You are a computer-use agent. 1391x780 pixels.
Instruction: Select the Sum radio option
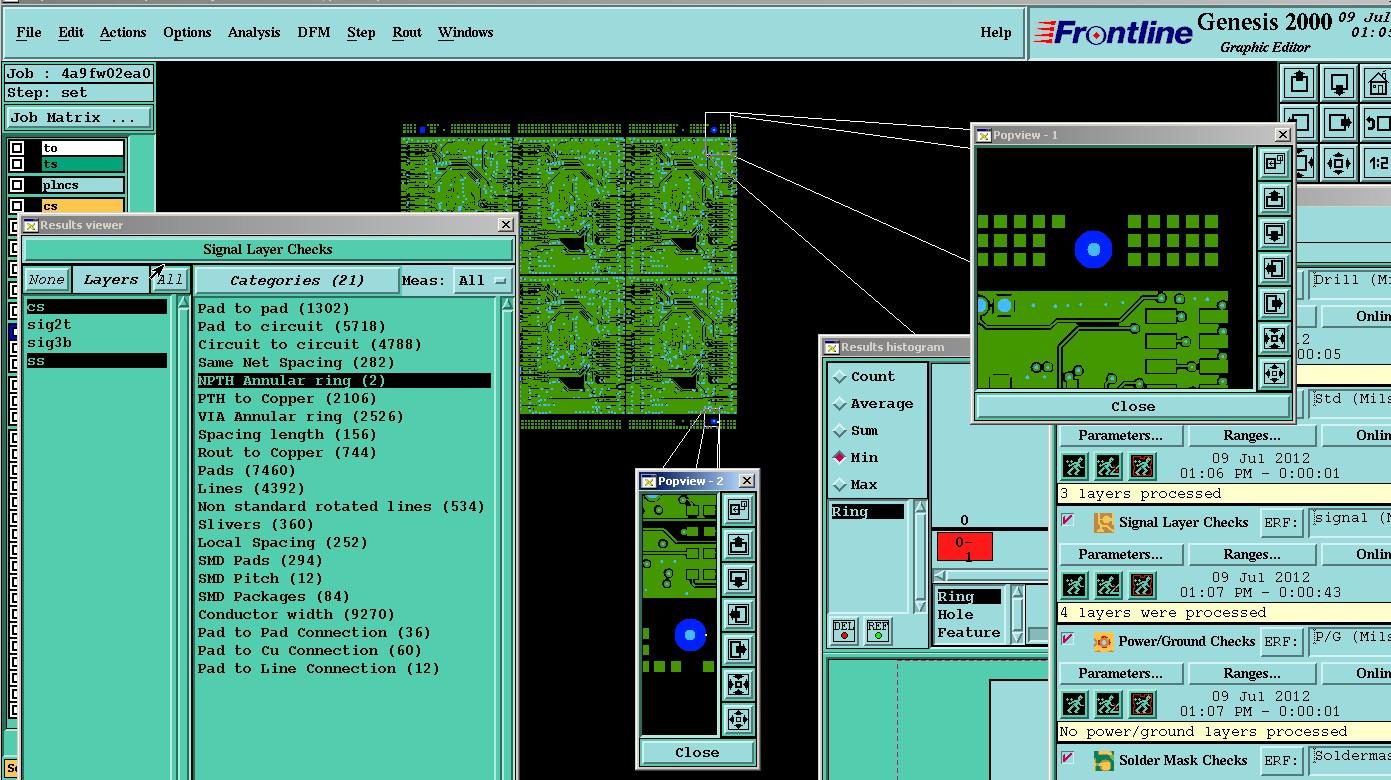click(x=840, y=431)
